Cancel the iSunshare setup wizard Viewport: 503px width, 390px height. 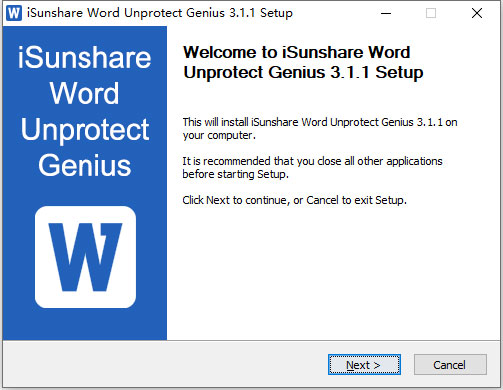(450, 365)
